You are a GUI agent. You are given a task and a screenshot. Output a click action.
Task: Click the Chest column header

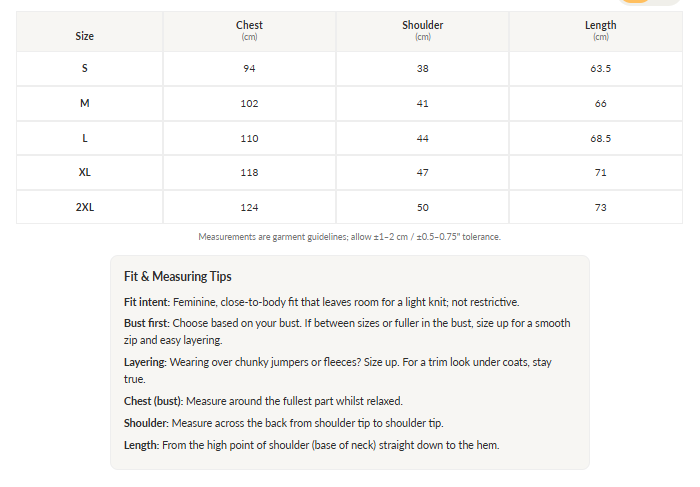(249, 26)
